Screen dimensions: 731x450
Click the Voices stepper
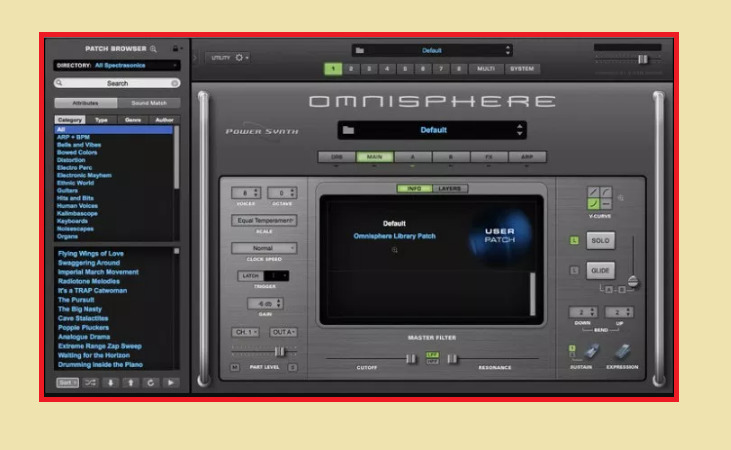point(246,193)
